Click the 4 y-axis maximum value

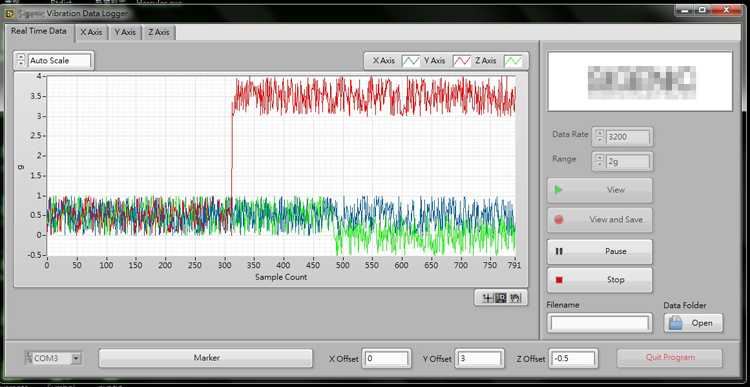(39, 76)
